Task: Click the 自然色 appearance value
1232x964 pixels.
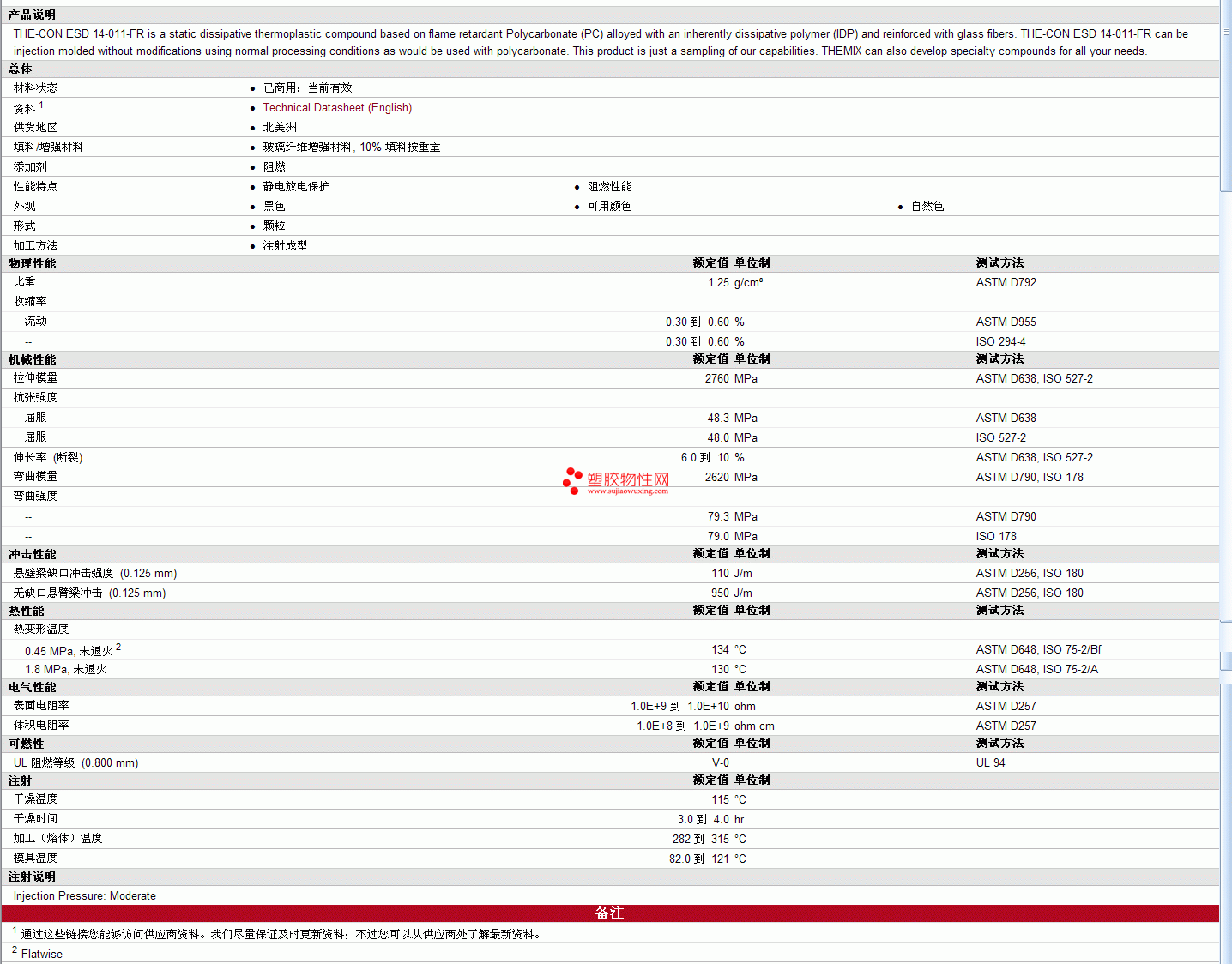Action: coord(927,206)
